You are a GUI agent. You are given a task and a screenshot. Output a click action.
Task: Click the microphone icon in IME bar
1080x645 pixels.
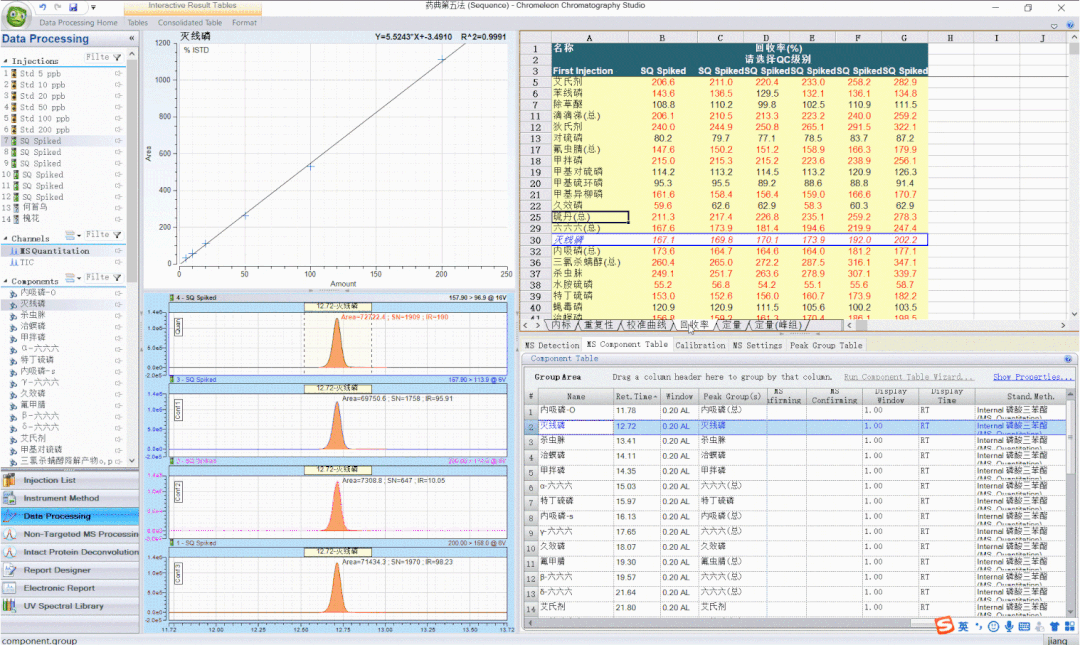[1009, 626]
